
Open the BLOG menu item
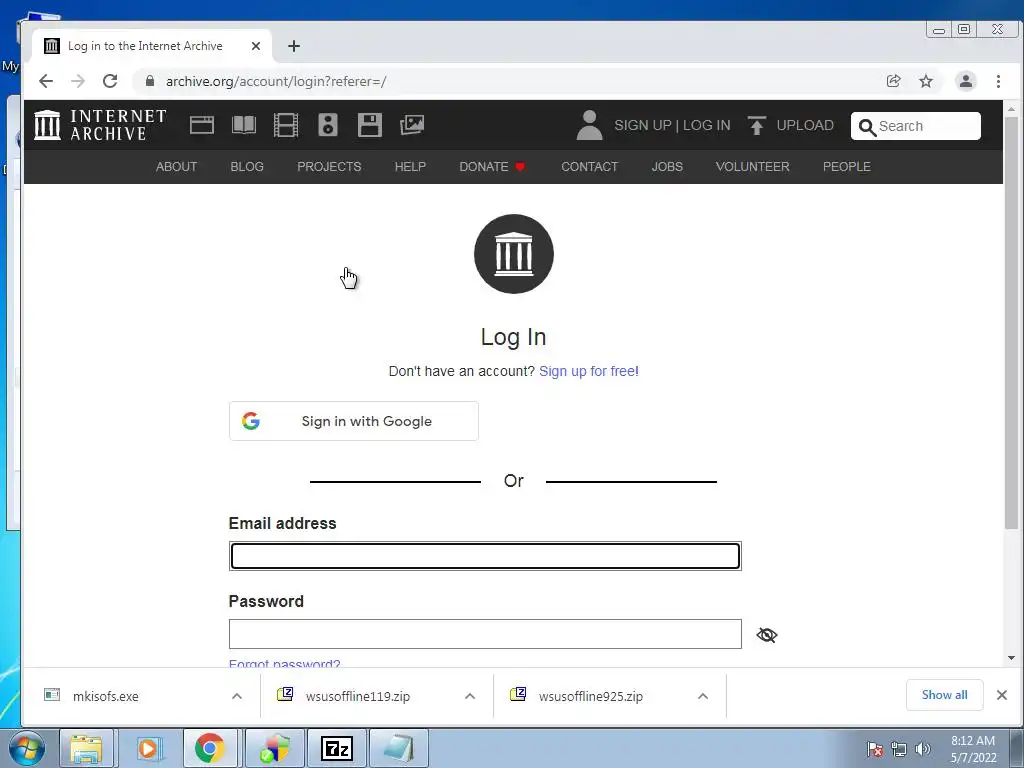coord(247,167)
